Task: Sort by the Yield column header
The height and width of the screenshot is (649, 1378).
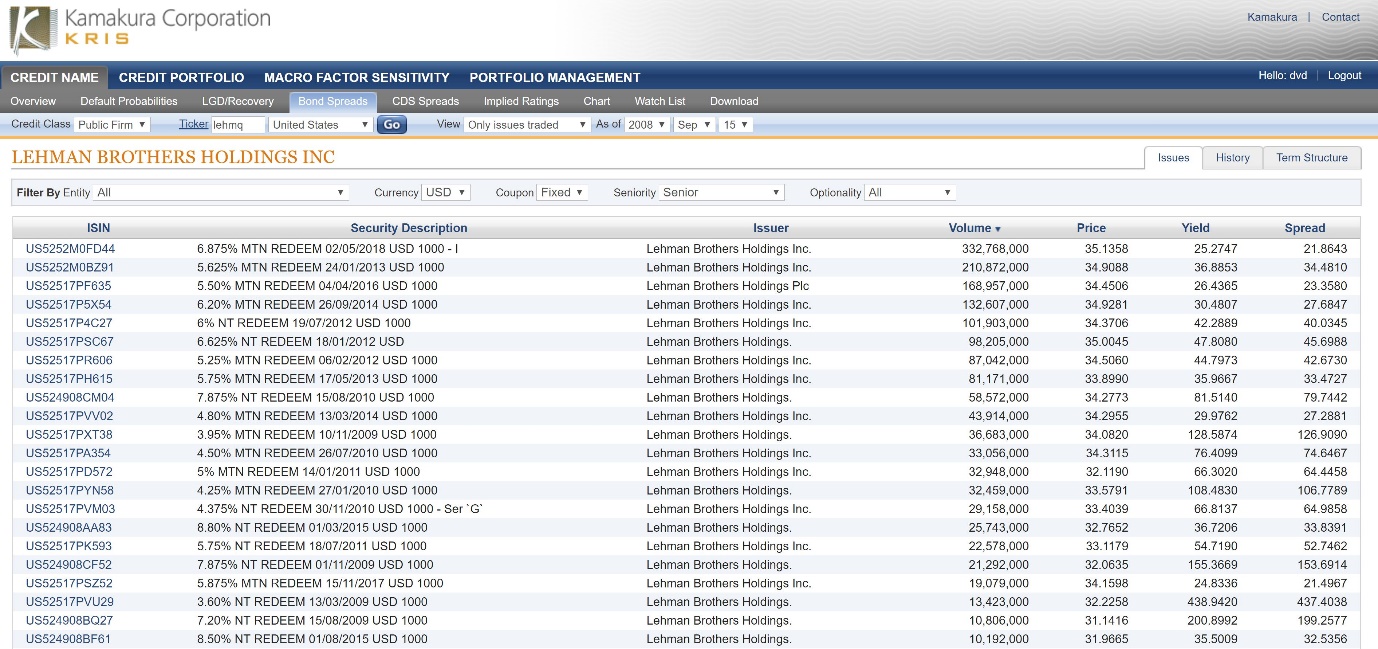Action: click(1195, 228)
